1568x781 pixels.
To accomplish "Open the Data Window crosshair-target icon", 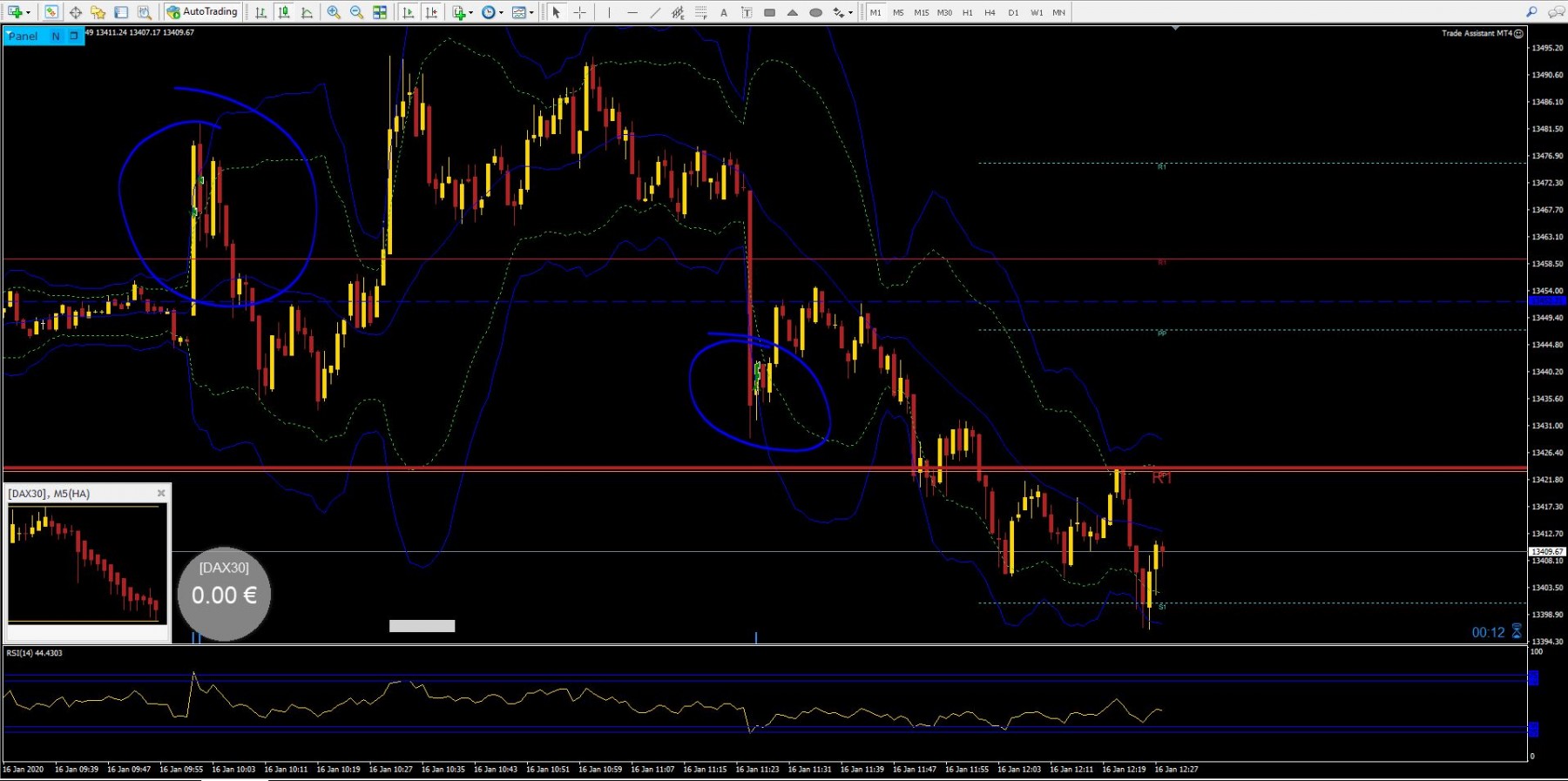I will [76, 12].
